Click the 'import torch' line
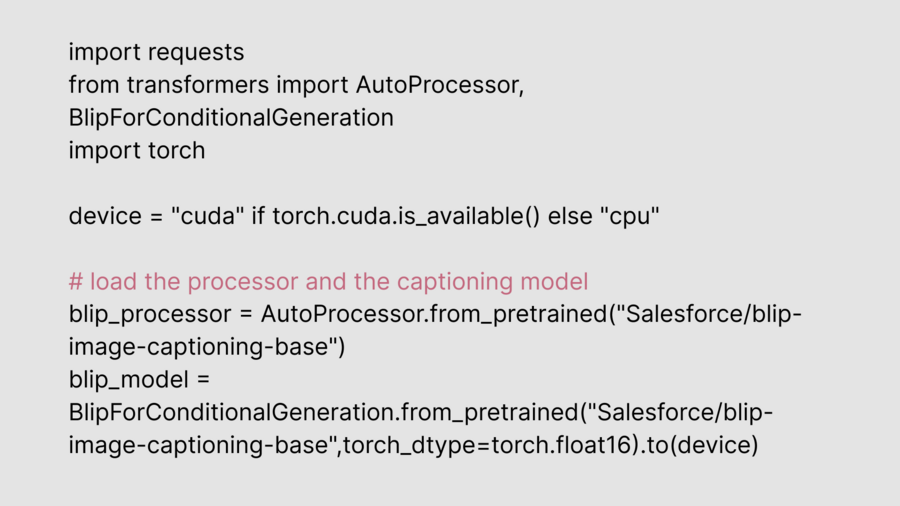This screenshot has height=506, width=900. coord(136,151)
